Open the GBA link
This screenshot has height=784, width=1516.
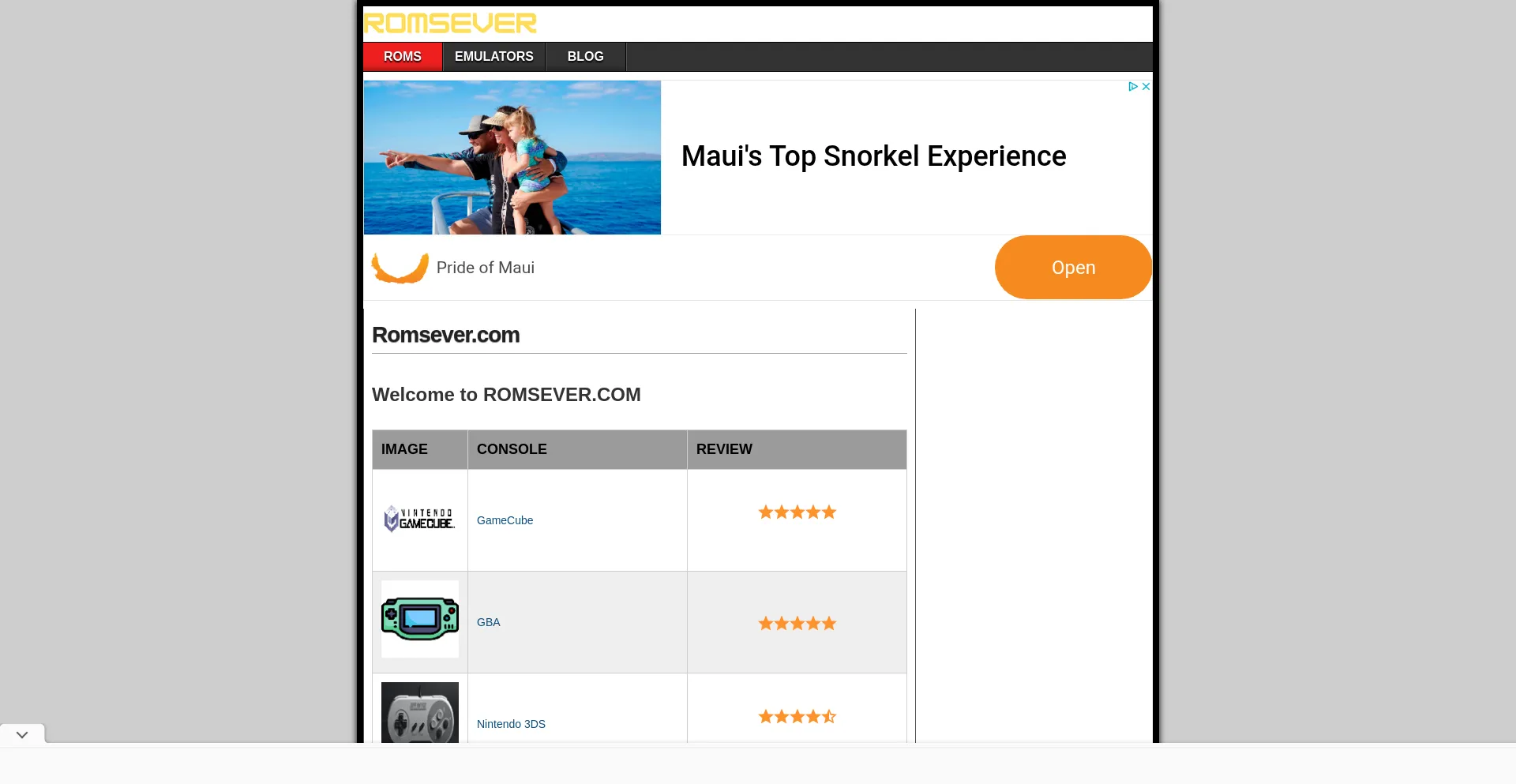488,622
